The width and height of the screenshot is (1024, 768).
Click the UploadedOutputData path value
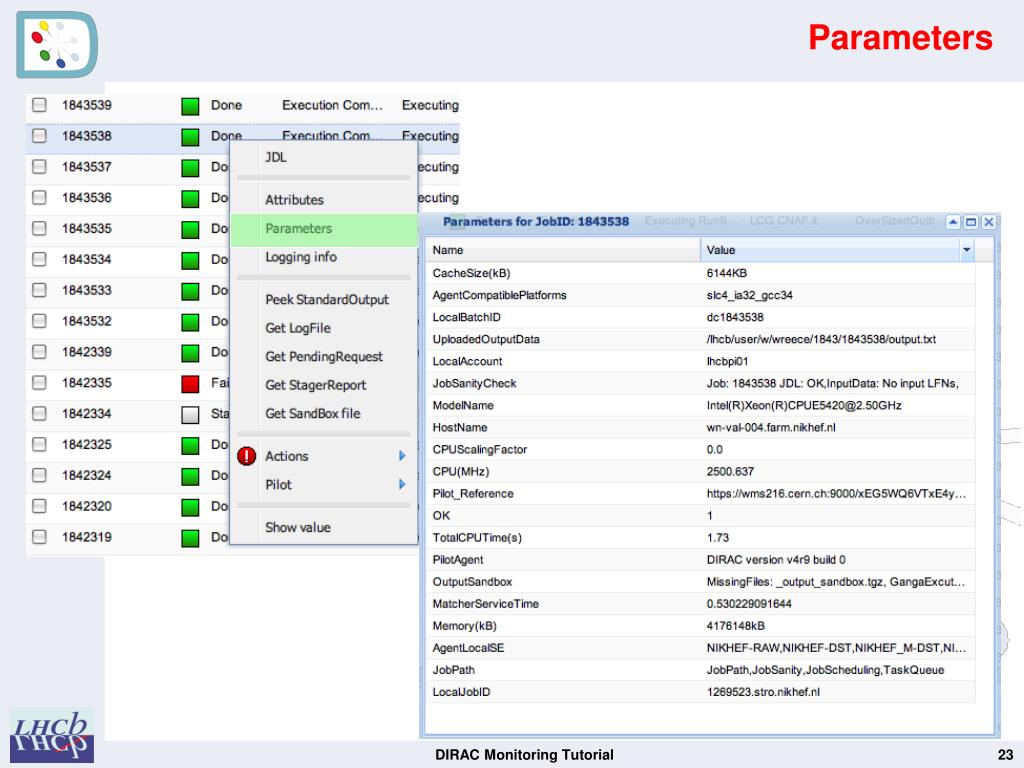[821, 340]
